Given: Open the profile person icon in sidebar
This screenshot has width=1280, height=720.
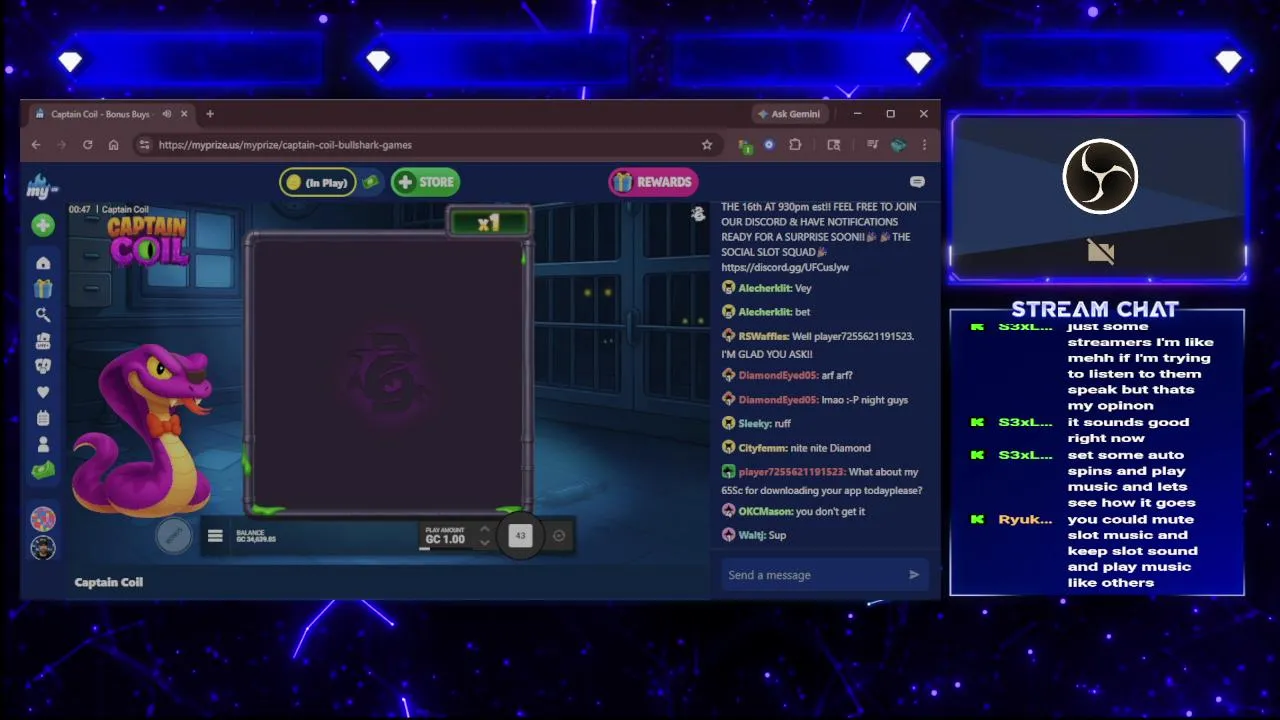Looking at the screenshot, I should tap(43, 444).
